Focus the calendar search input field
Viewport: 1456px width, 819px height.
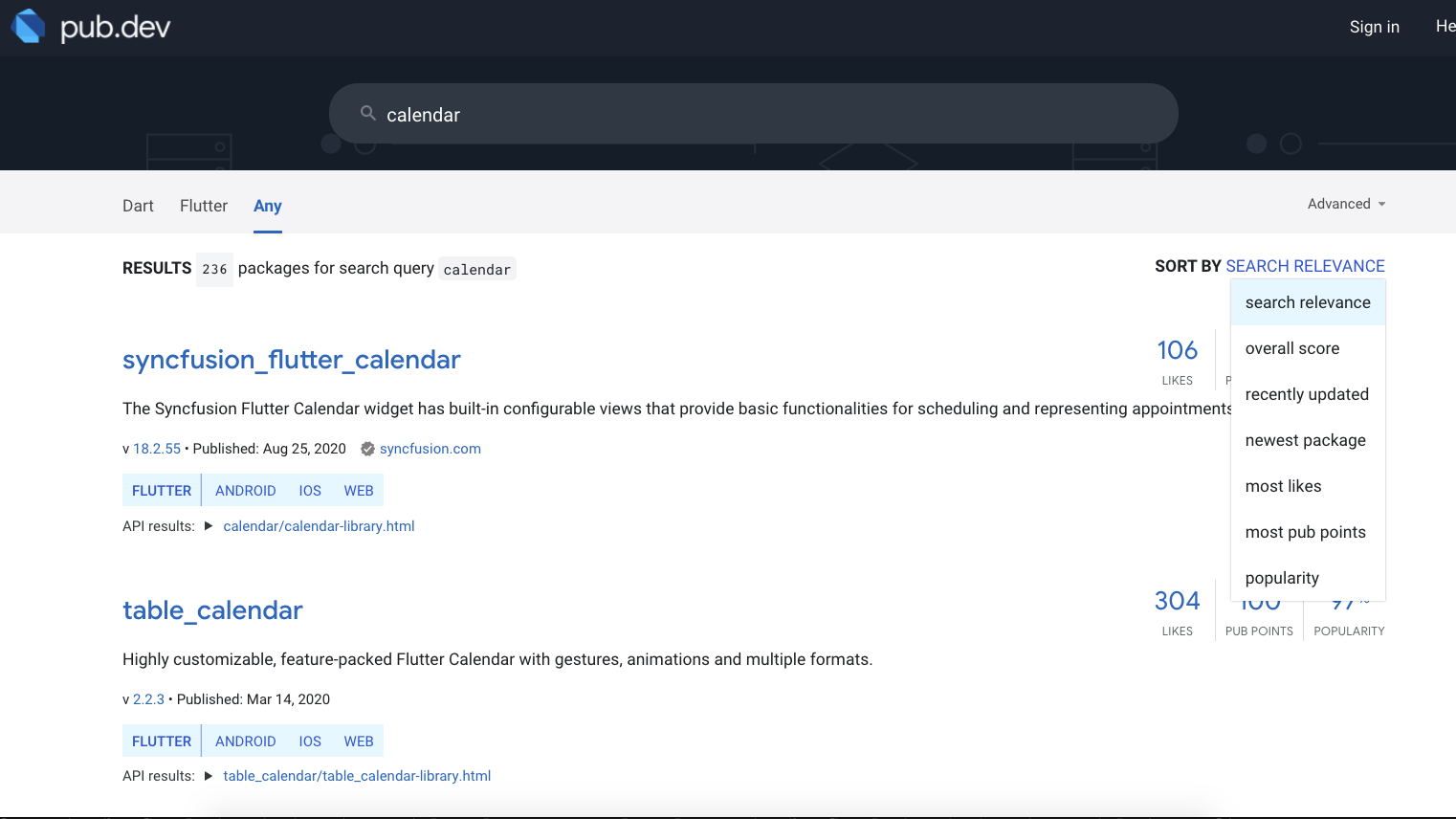pos(754,114)
